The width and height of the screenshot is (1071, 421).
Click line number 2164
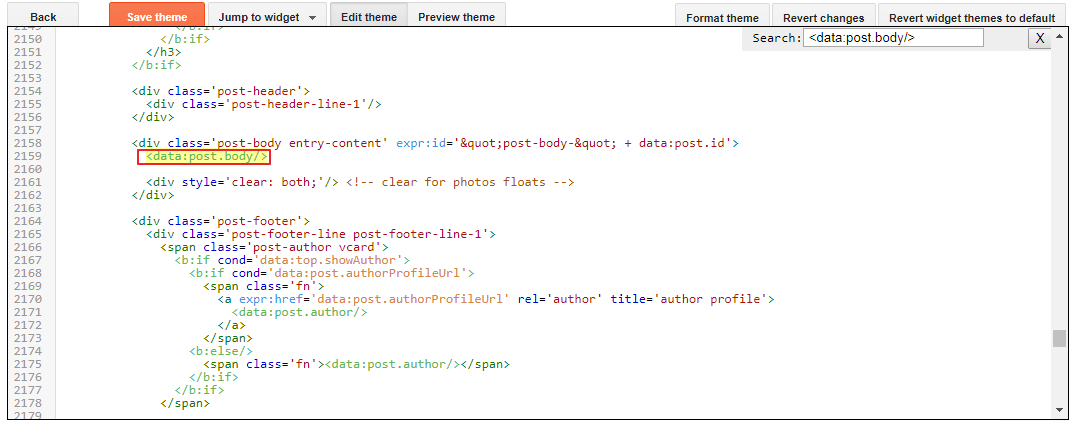click(x=29, y=221)
